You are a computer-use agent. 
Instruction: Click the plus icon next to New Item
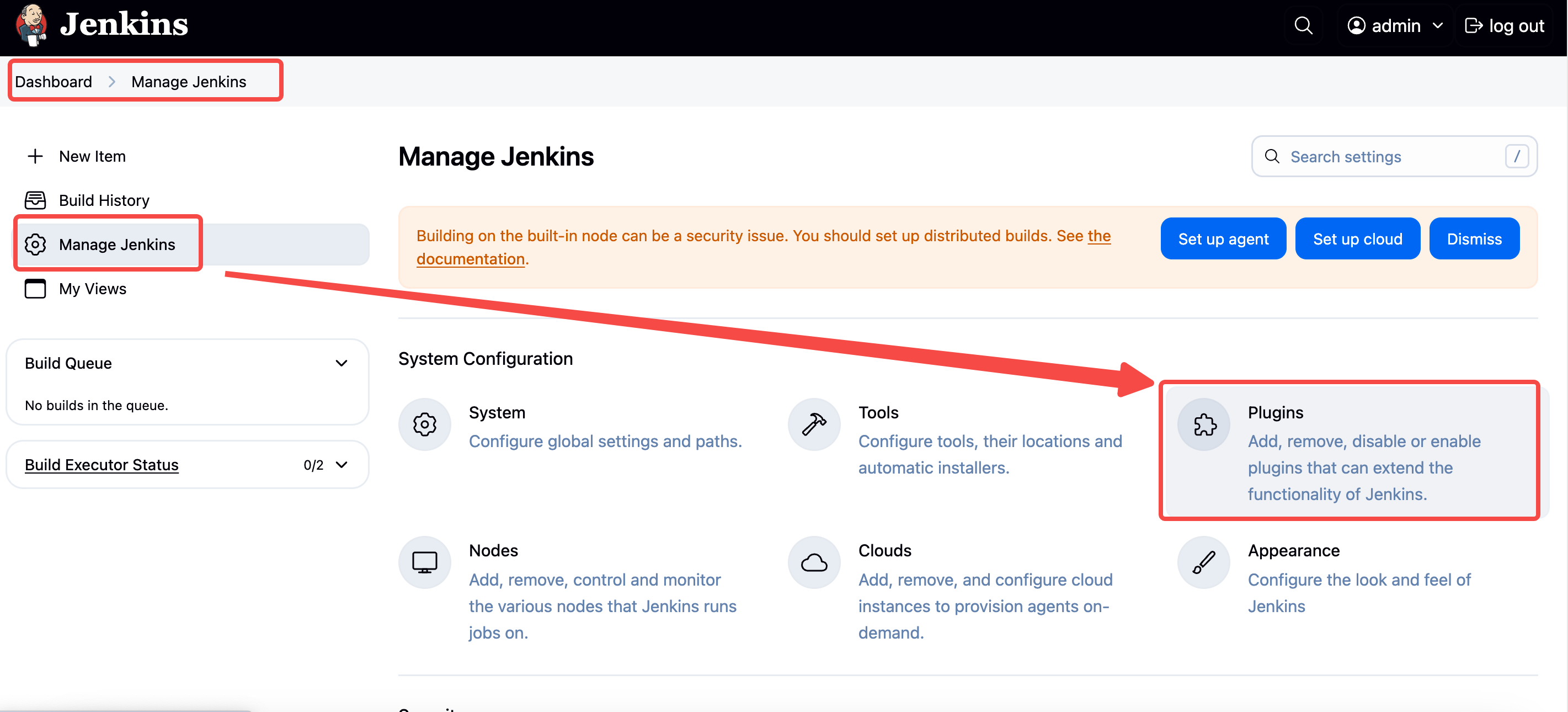coord(35,157)
